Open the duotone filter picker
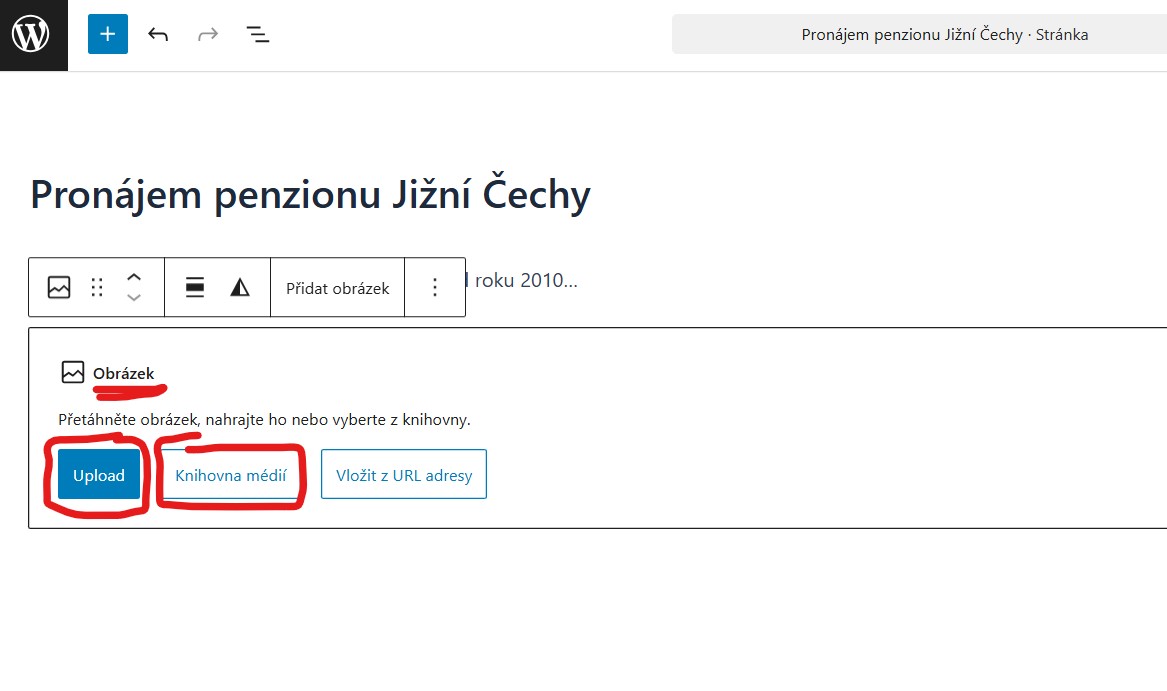This screenshot has width=1167, height=691. (240, 288)
